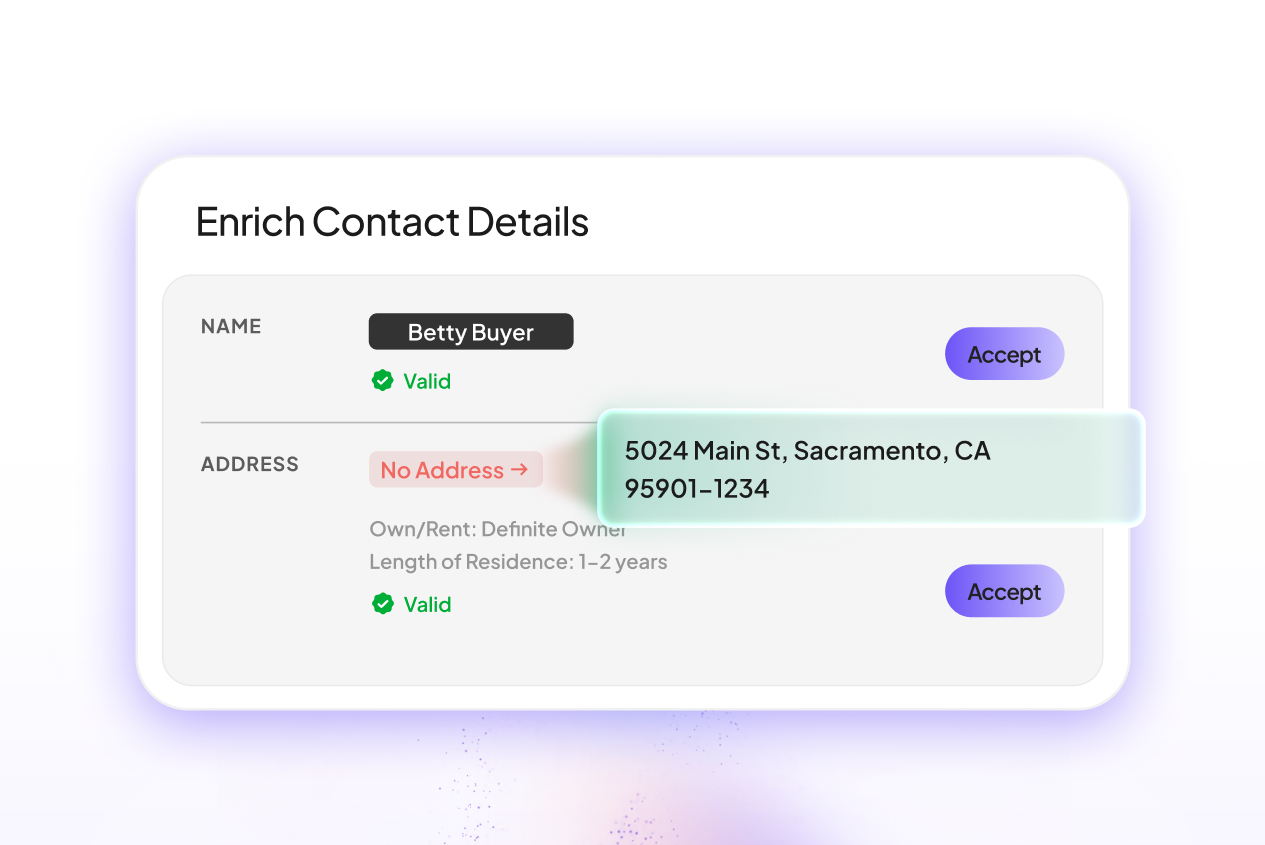Click the Valid status text under name
Screen dimensions: 1265x845
(427, 381)
